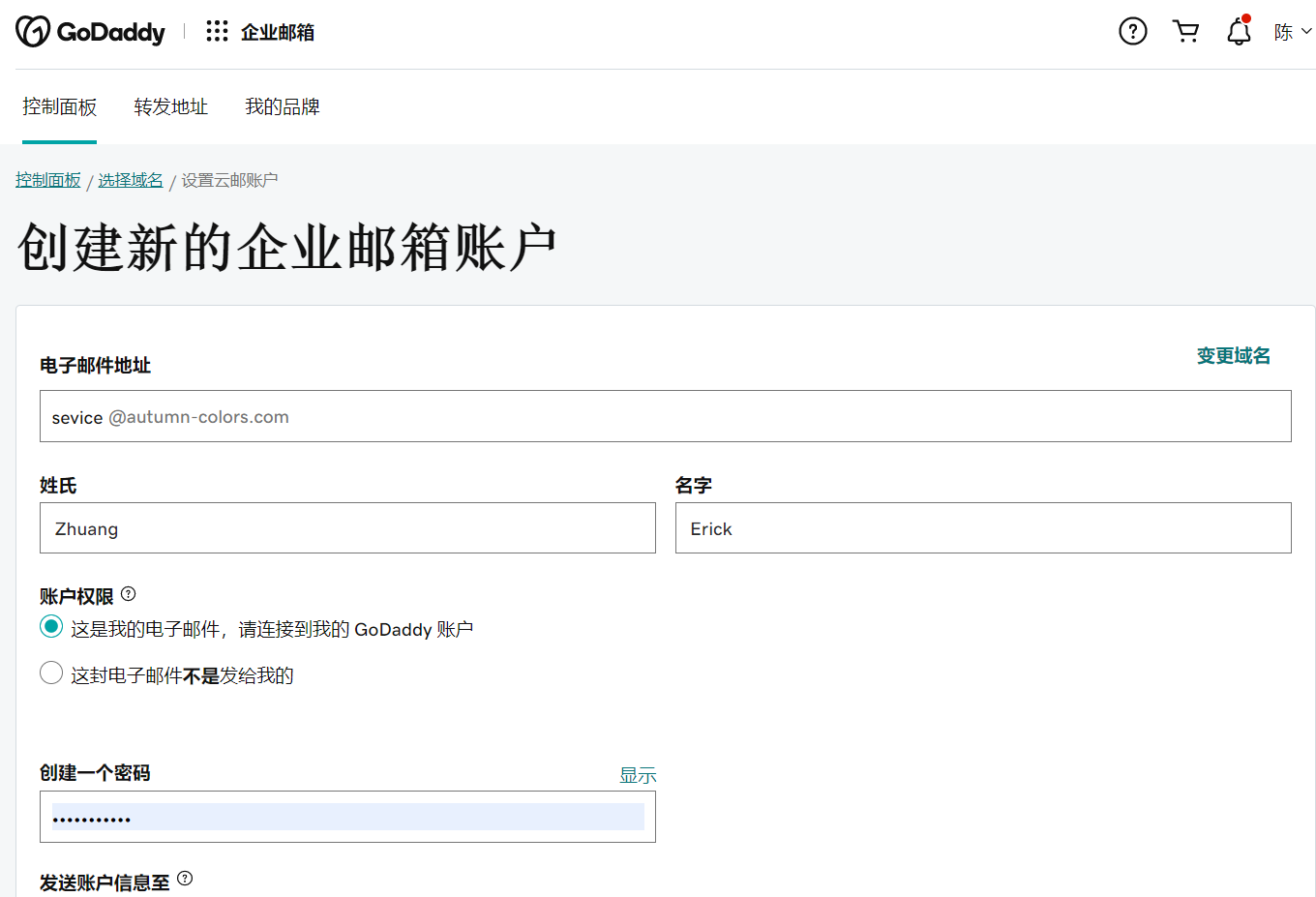This screenshot has width=1316, height=897.
Task: Click the GoDaddy logo
Action: [90, 32]
